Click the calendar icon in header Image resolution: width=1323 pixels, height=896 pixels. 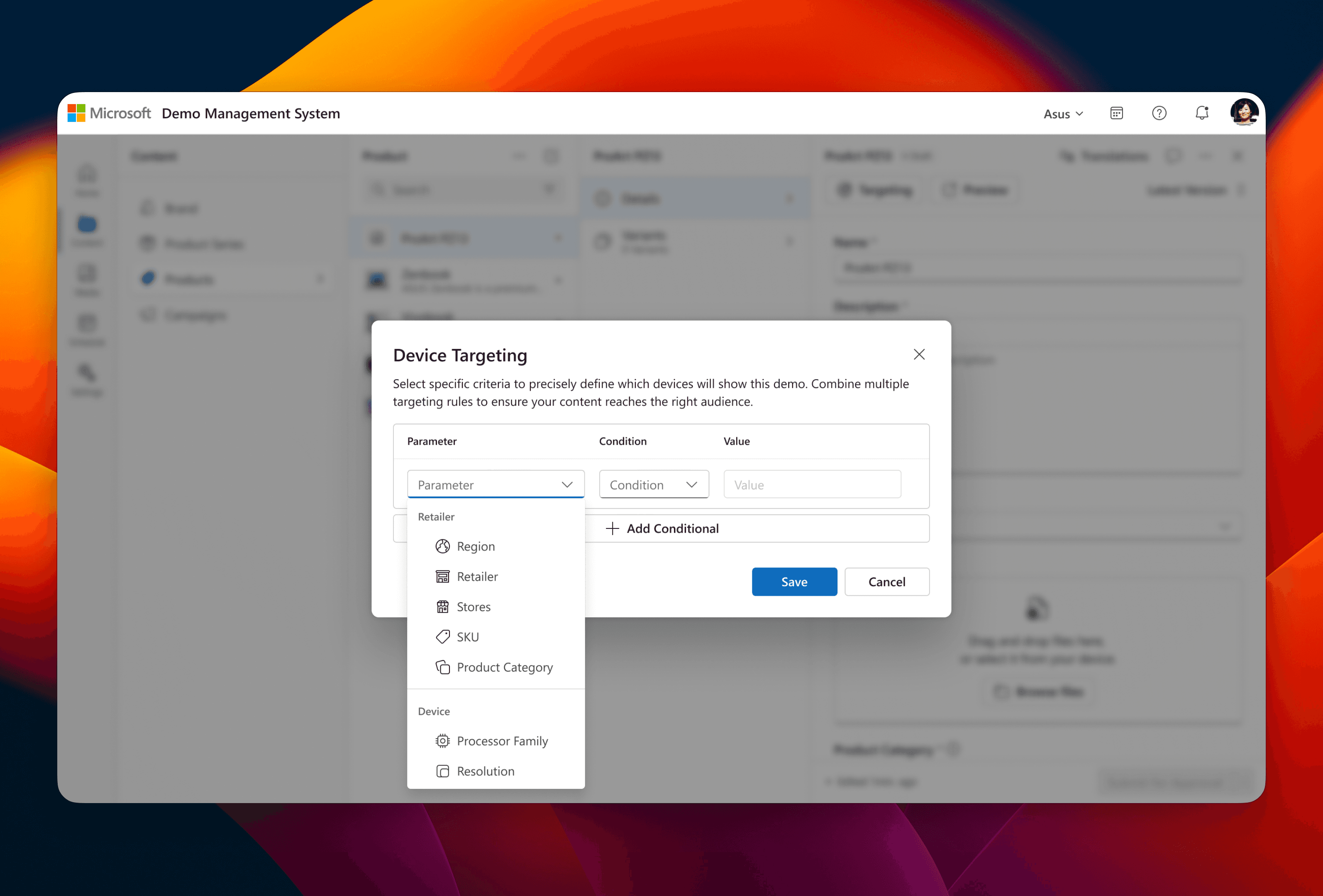point(1116,113)
